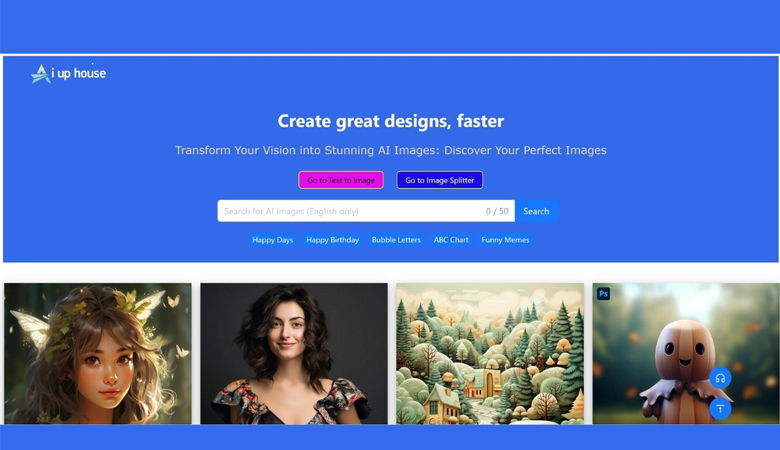Click the Search button
Viewport: 780px width, 450px height.
pos(536,211)
